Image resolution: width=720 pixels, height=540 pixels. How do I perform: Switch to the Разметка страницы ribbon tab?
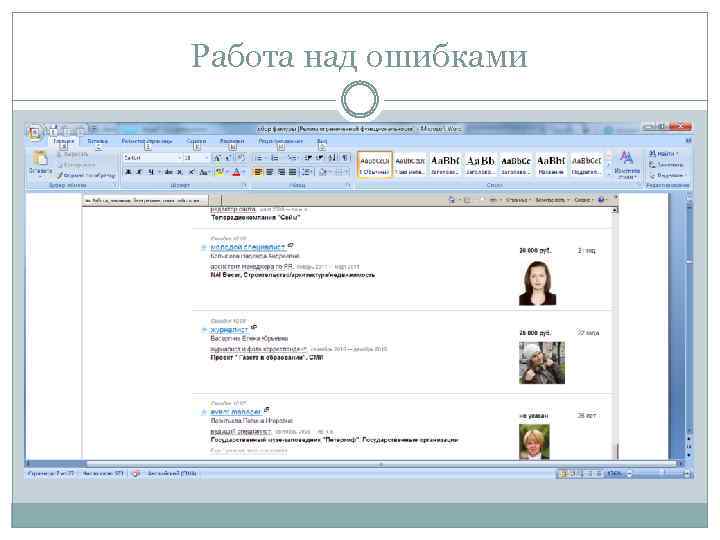click(147, 141)
